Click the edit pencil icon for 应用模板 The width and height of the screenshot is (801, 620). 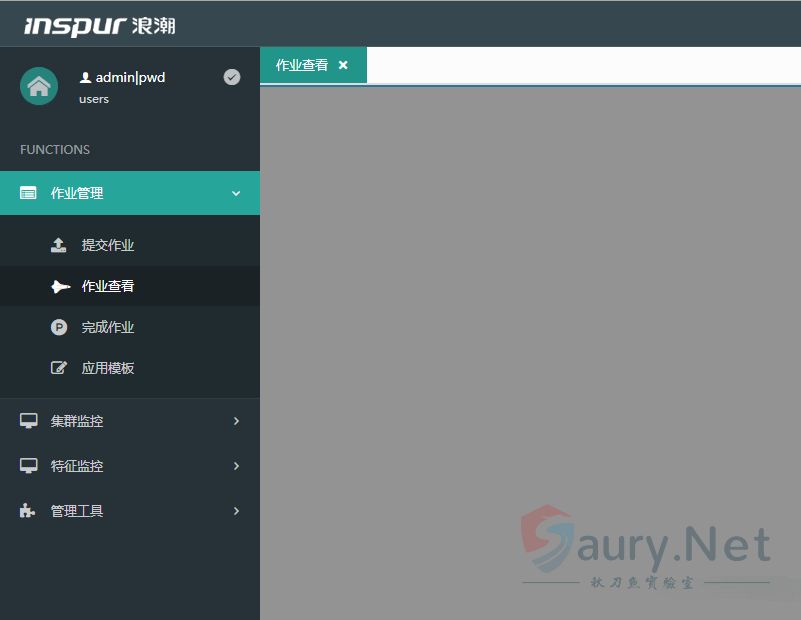(59, 368)
